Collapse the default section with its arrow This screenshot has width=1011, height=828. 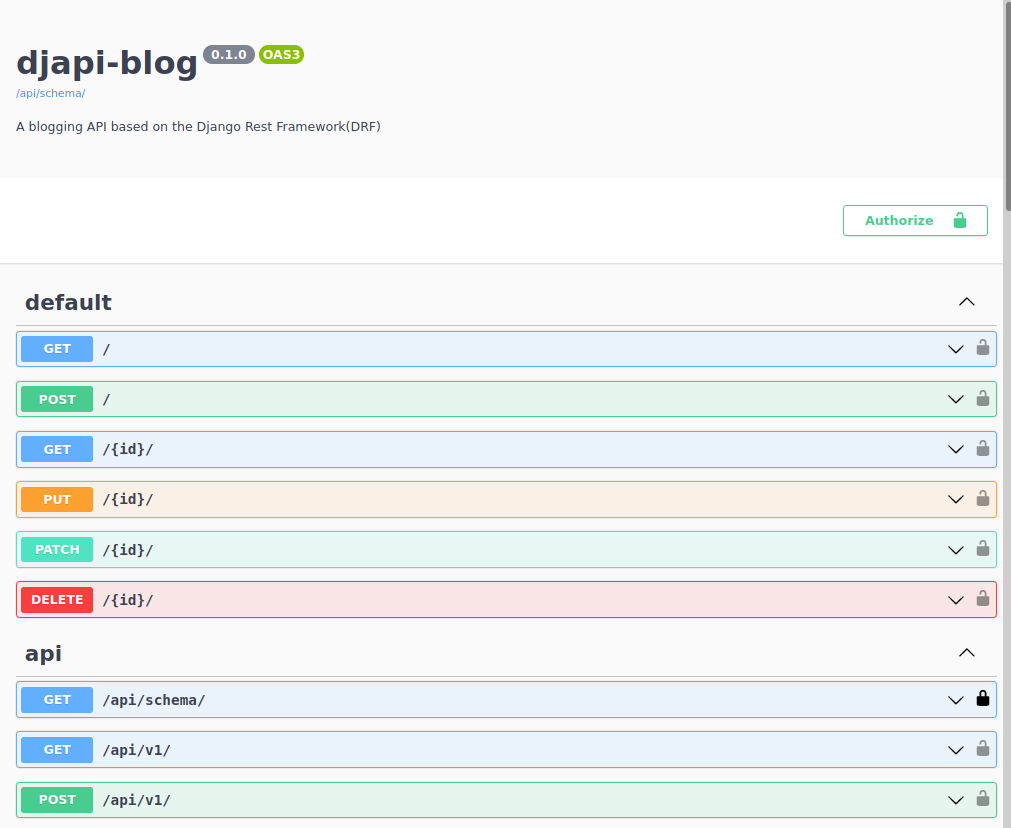tap(967, 302)
